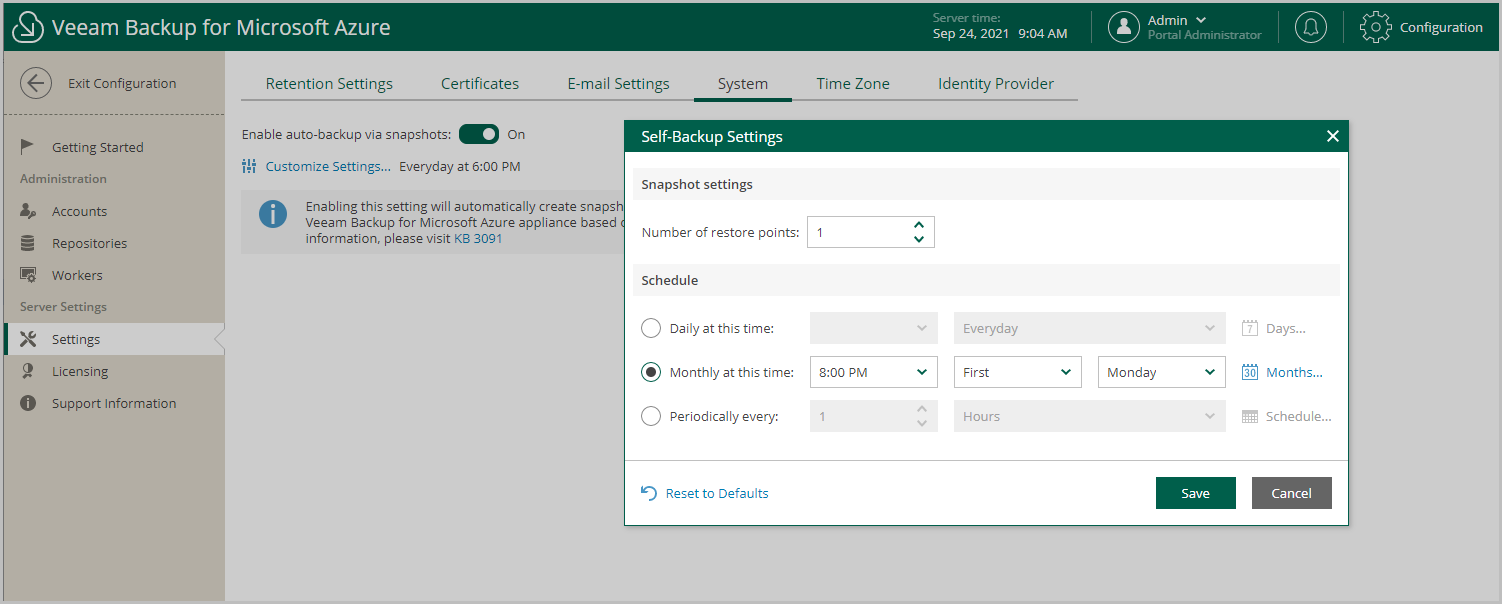This screenshot has width=1502, height=604.
Task: Click the Licensing badge icon
Action: point(28,371)
